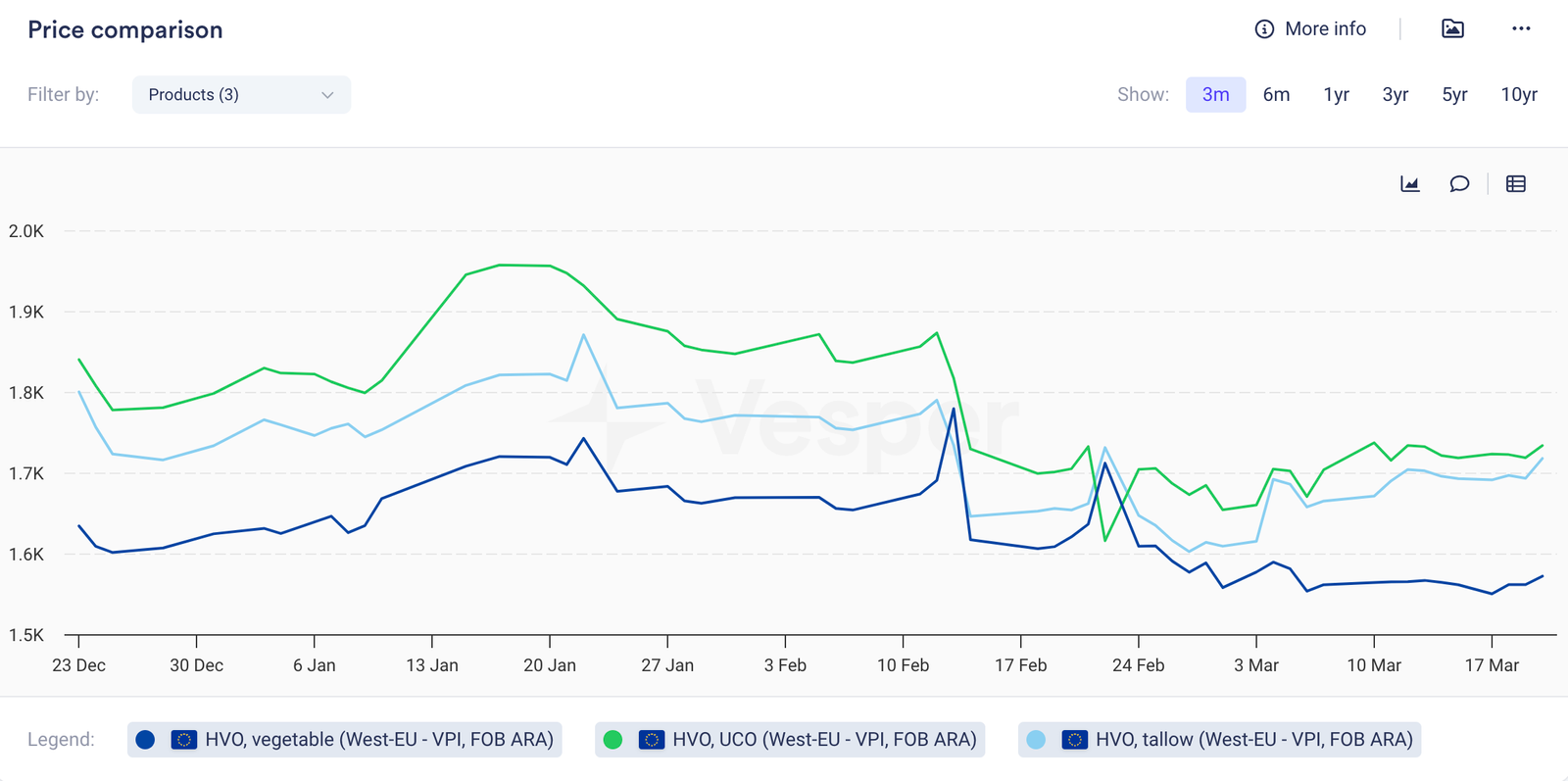Viewport: 1568px width, 781px height.
Task: Show data table view icon
Action: [x=1516, y=184]
